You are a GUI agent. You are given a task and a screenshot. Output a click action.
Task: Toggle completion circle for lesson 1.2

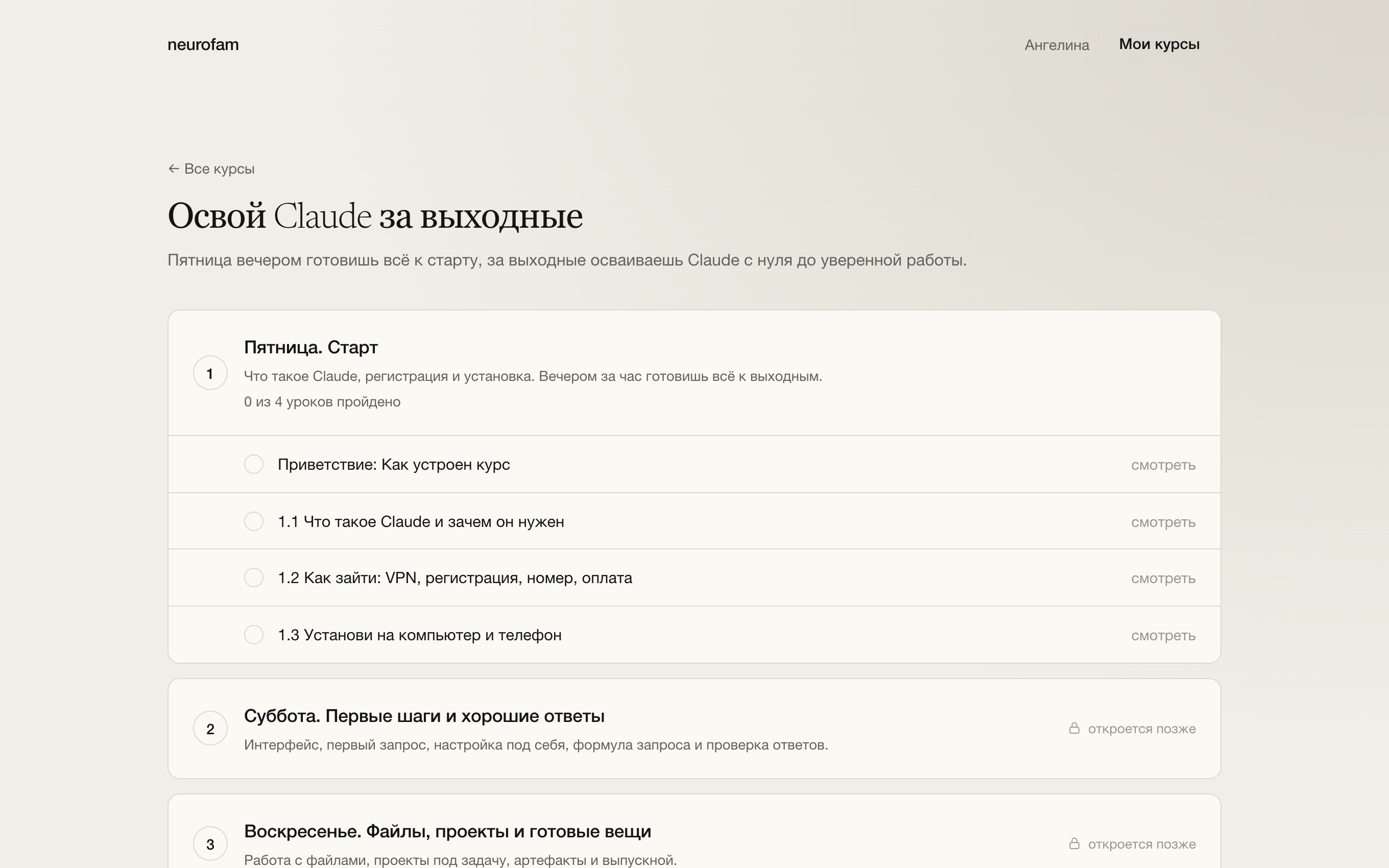(x=254, y=577)
